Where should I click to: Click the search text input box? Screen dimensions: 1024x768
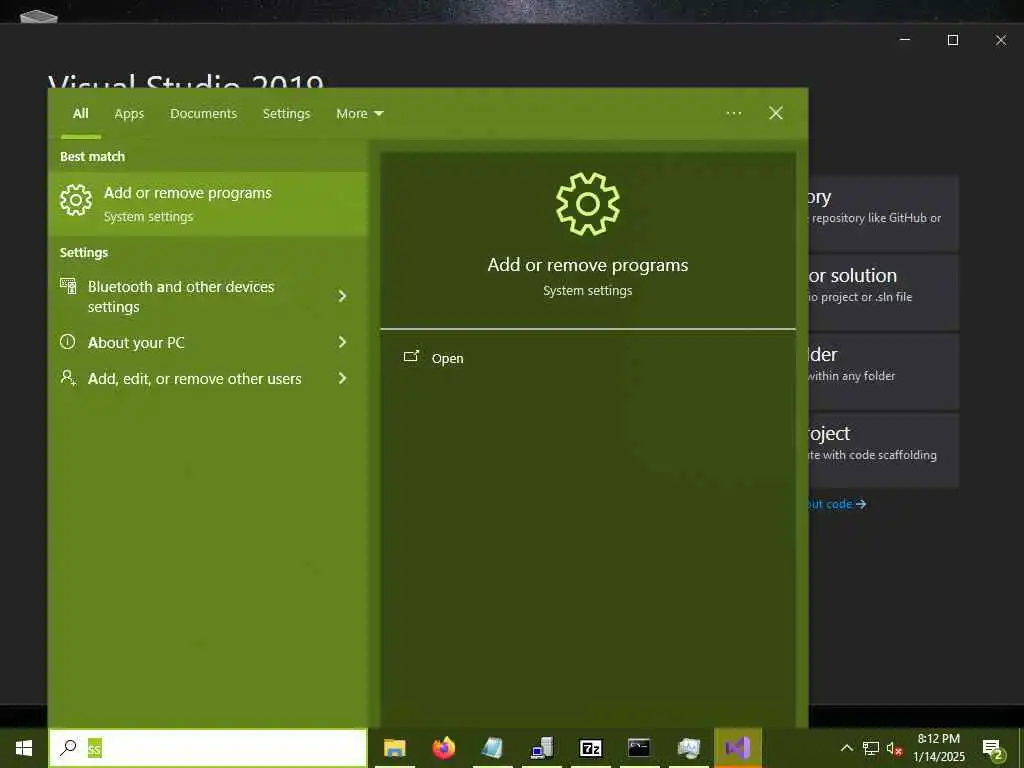coord(208,748)
